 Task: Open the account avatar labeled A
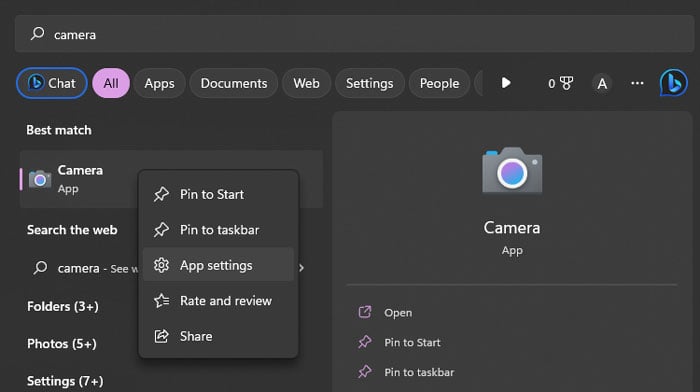602,83
